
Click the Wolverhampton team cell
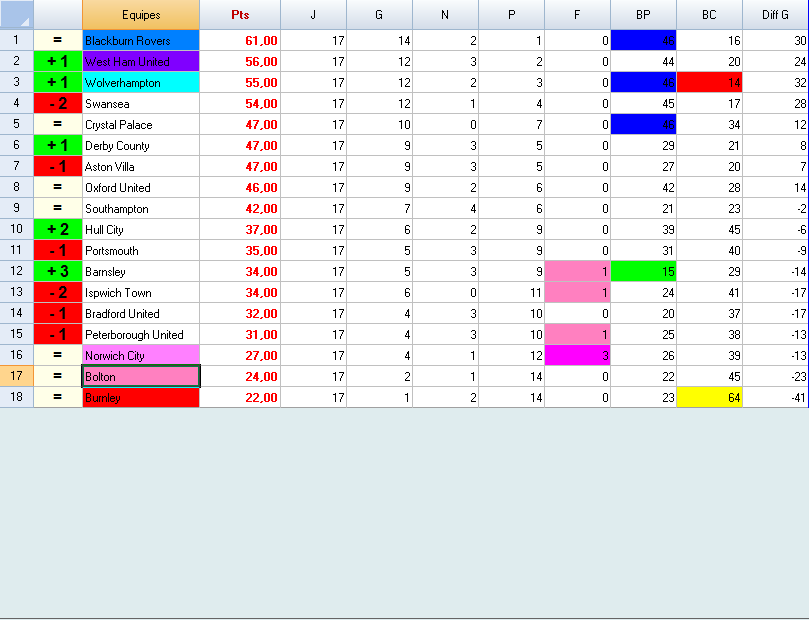(x=141, y=83)
